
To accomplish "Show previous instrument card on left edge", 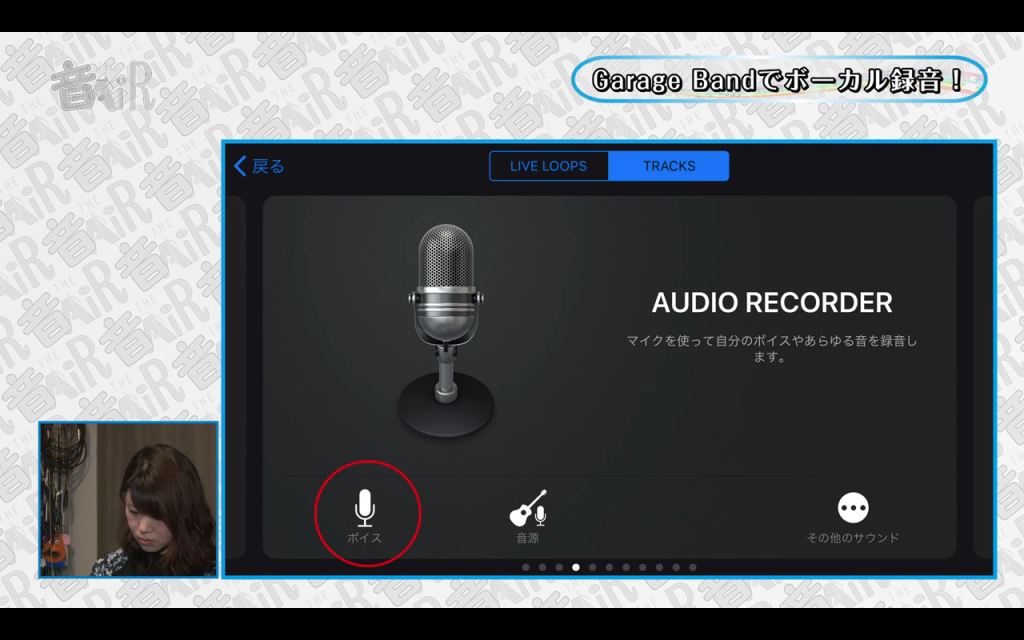I will tap(236, 375).
